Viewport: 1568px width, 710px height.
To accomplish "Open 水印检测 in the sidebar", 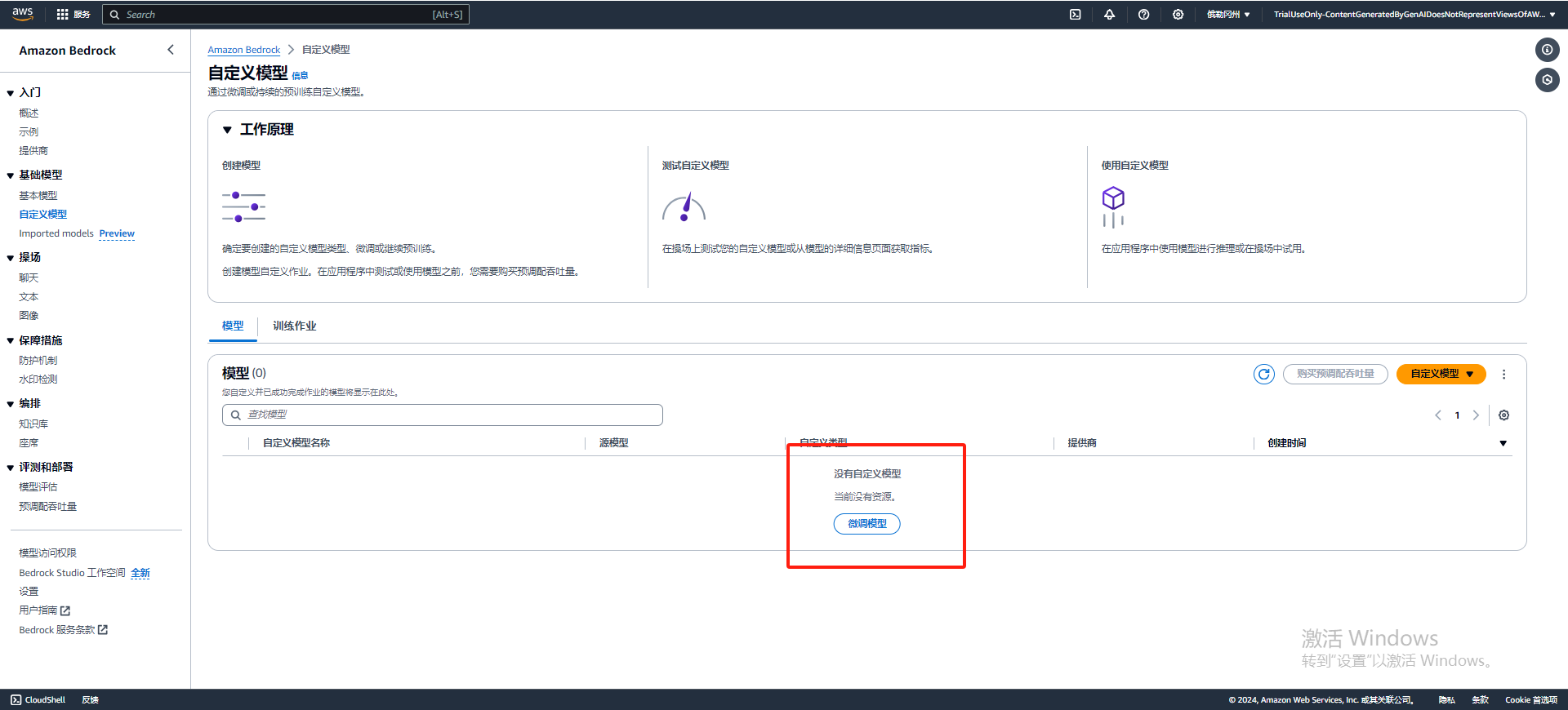I will (x=38, y=379).
